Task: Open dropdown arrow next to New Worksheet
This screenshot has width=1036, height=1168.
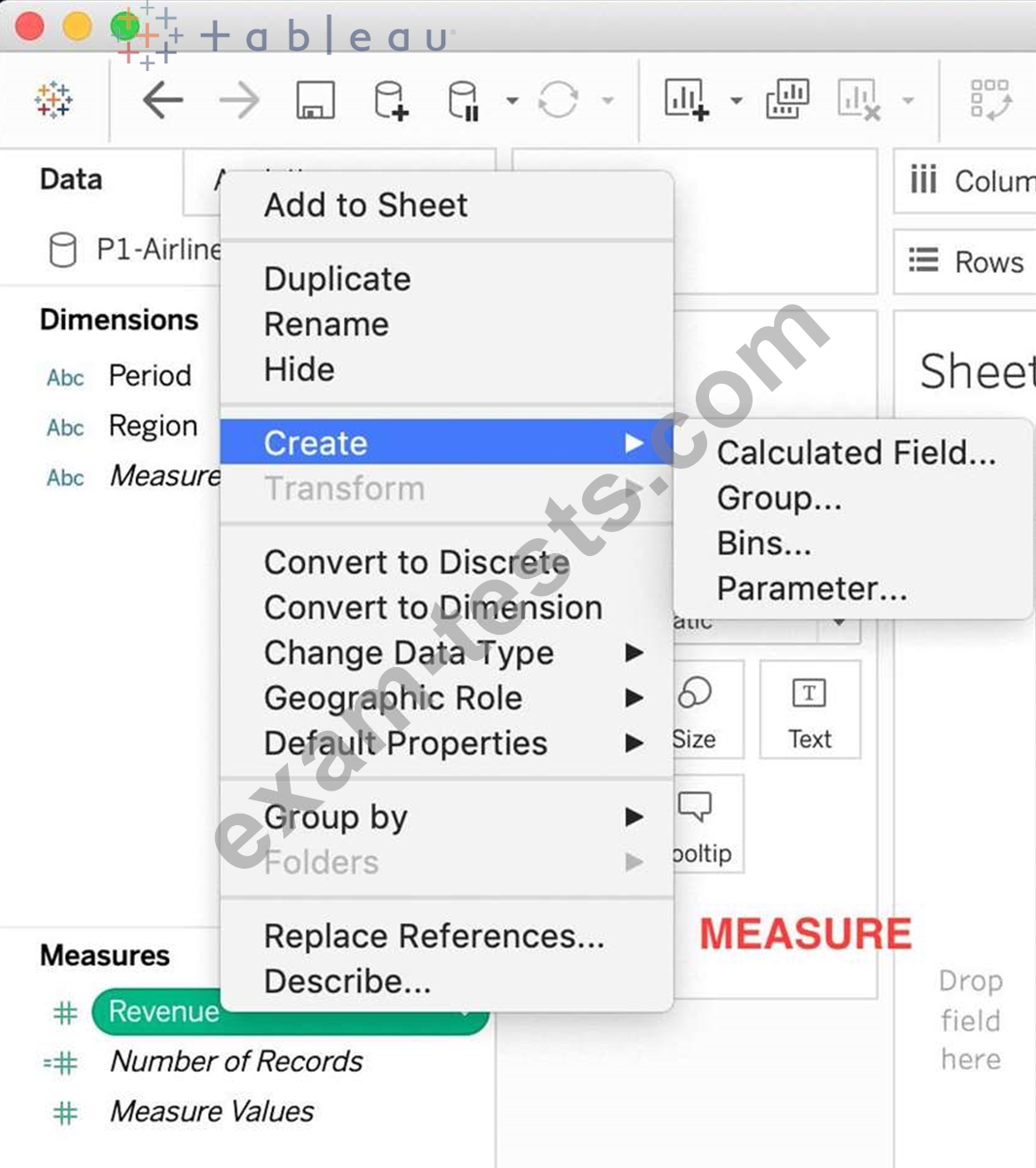Action: tap(736, 100)
